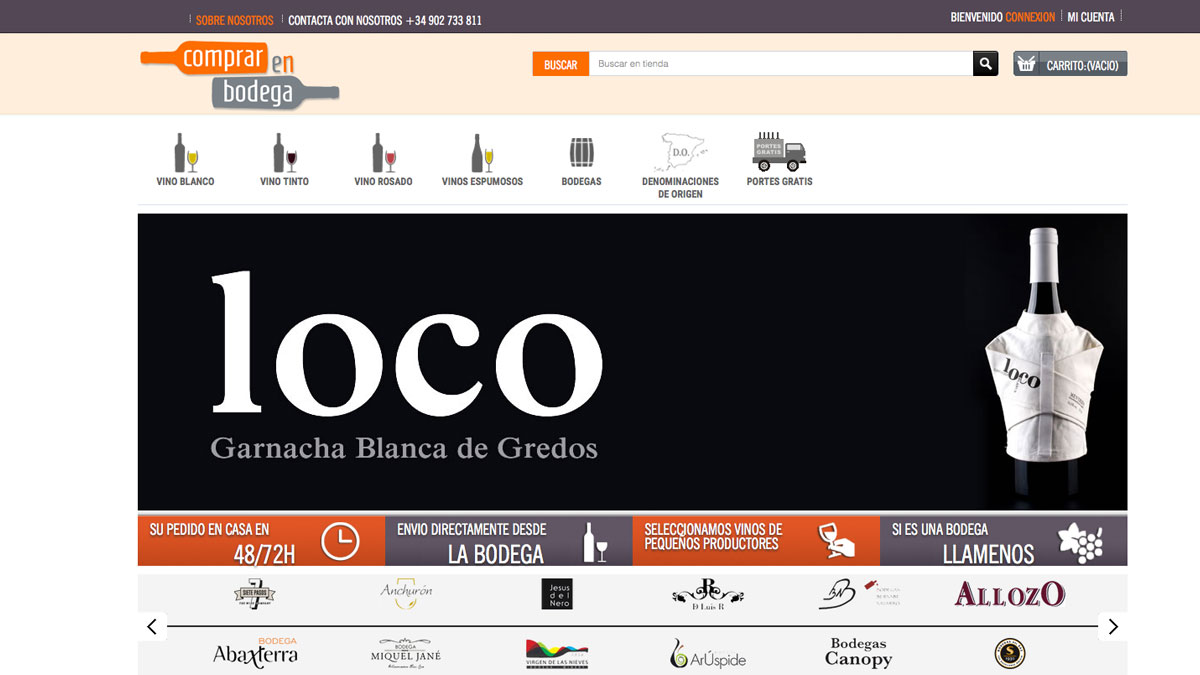This screenshot has height=675, width=1200.
Task: Click the magnifying glass search icon
Action: (986, 64)
